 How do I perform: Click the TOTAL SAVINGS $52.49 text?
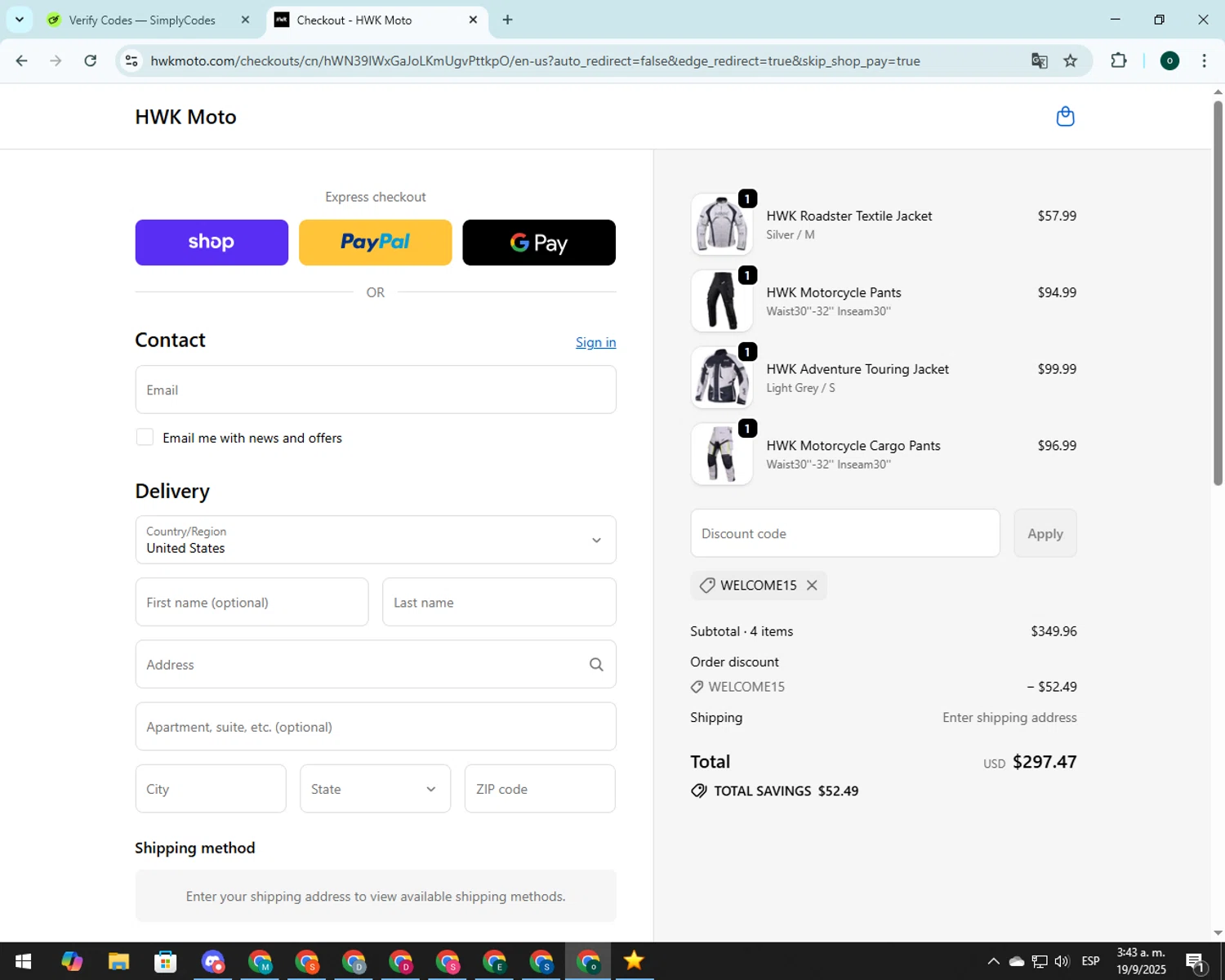(x=786, y=791)
